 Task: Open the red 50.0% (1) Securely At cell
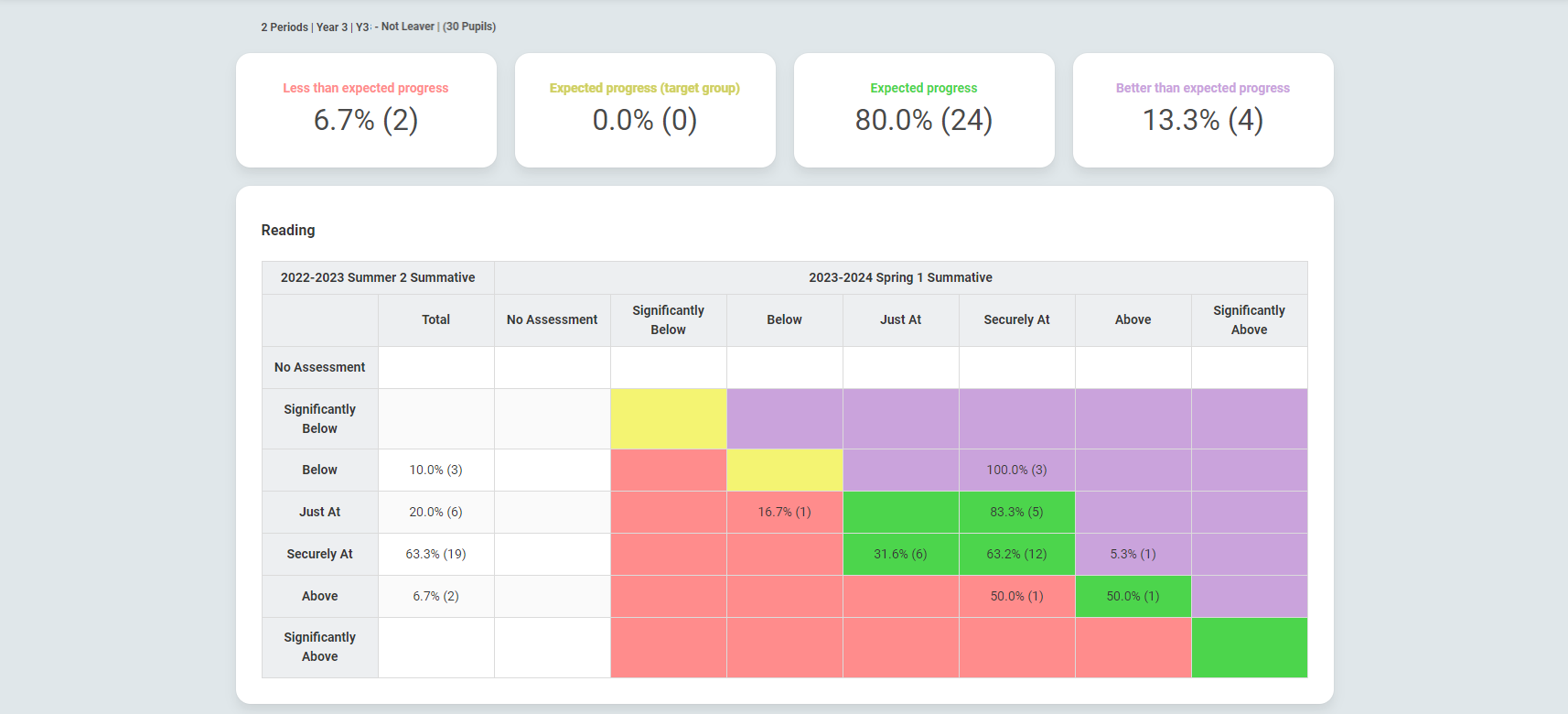pyautogui.click(x=1016, y=596)
